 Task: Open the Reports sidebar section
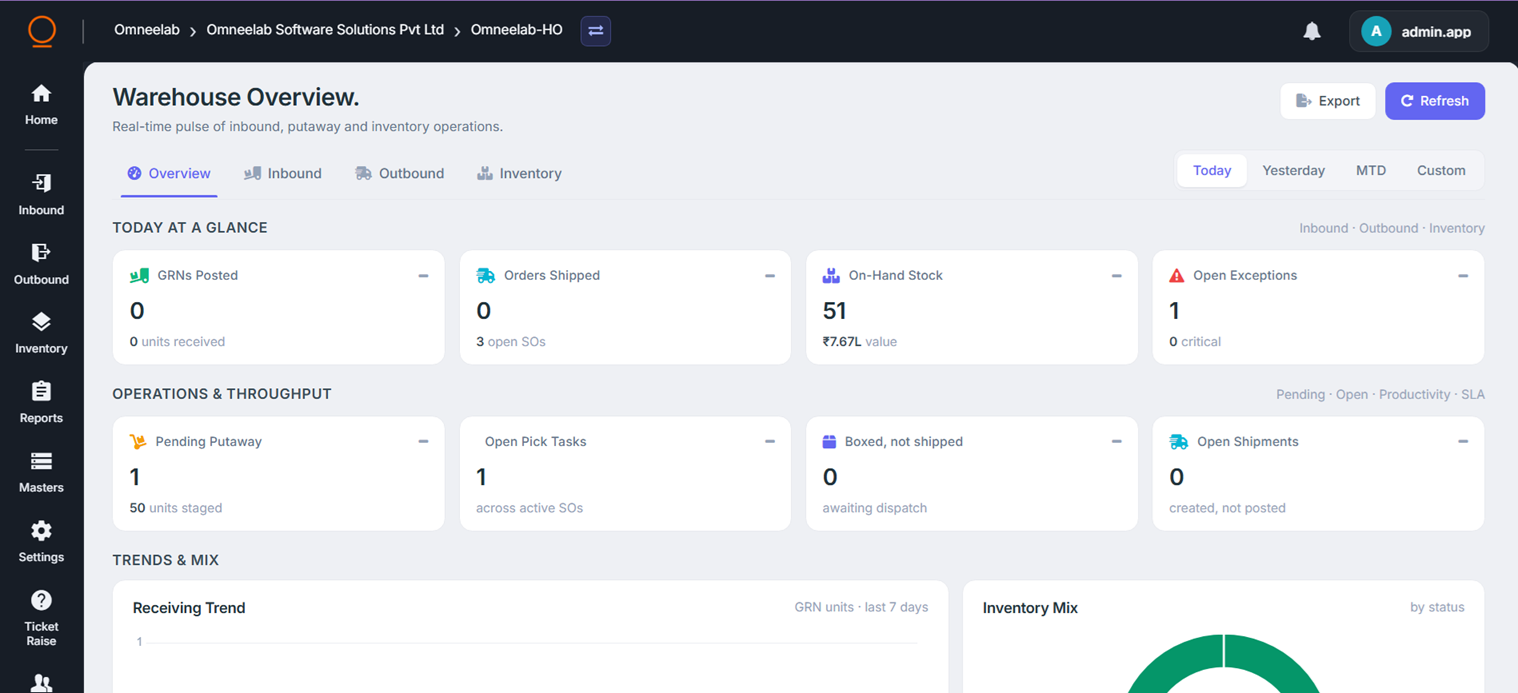pyautogui.click(x=41, y=402)
